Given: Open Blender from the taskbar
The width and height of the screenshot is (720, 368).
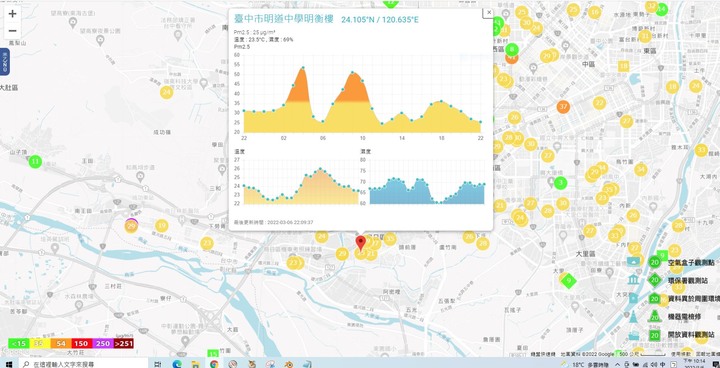Looking at the screenshot, I should pyautogui.click(x=289, y=364).
